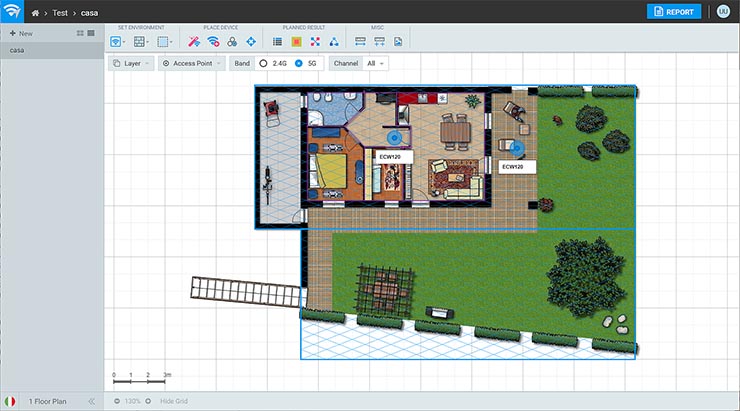Screen dimensions: 740x411
Task: Select the 5G band radio button
Action: 299,63
